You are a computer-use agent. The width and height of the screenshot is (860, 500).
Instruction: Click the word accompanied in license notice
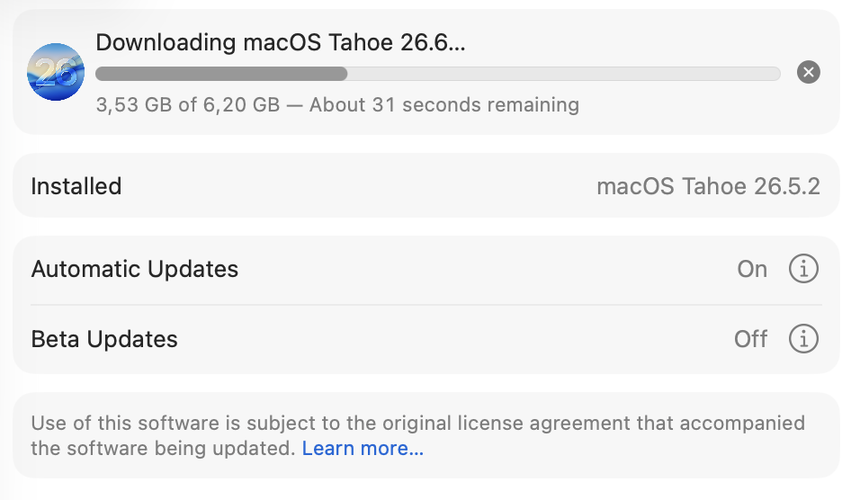coord(743,423)
